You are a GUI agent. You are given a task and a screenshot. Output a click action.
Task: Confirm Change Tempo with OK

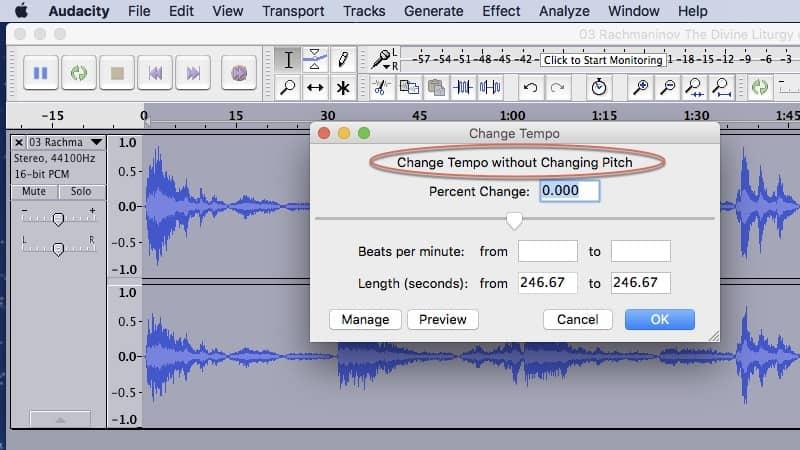pyautogui.click(x=660, y=319)
